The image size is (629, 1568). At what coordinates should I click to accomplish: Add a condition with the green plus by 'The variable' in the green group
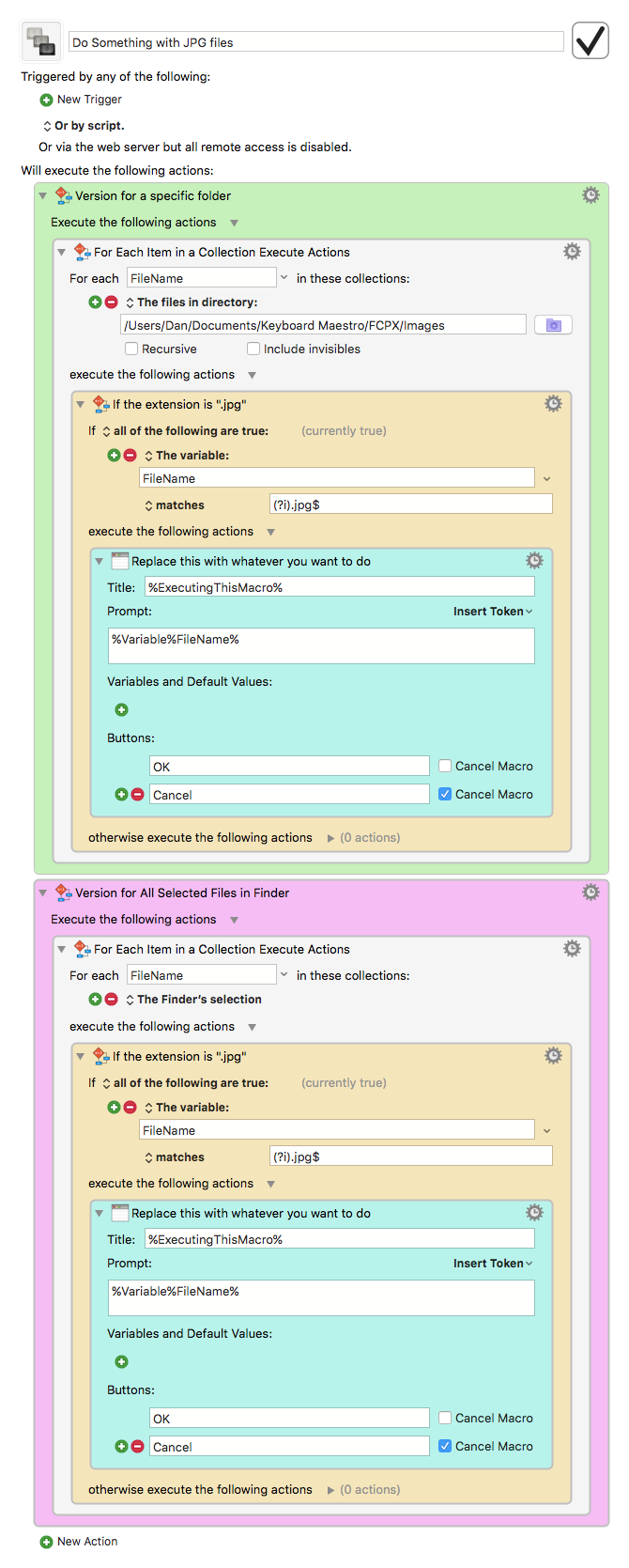(114, 456)
